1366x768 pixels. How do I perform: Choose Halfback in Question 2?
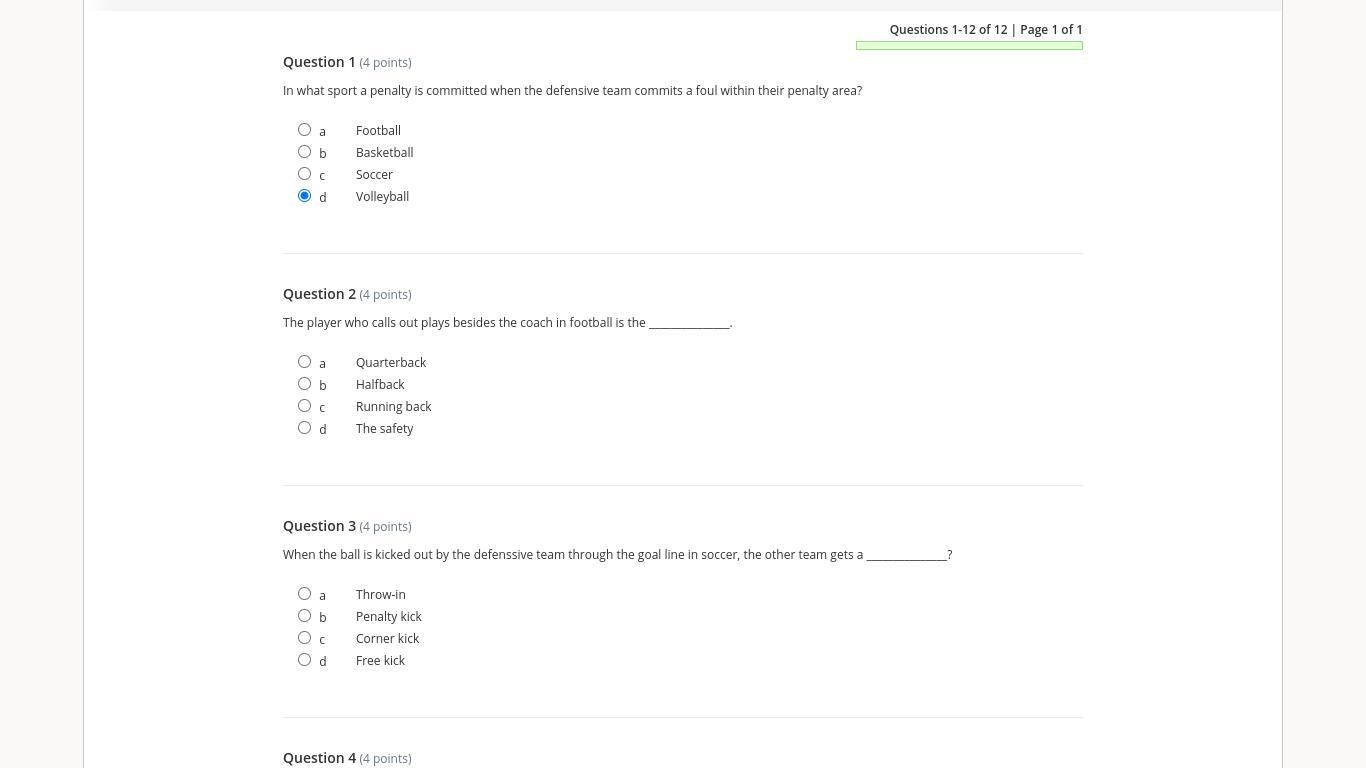point(304,384)
